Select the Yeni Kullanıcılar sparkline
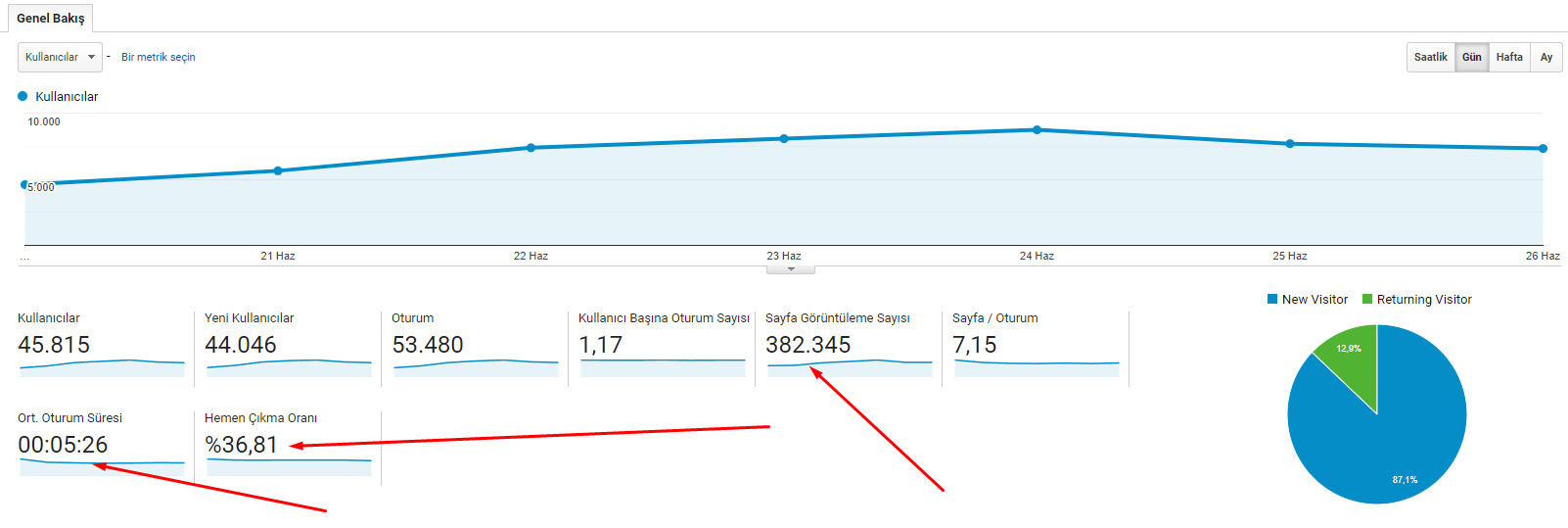The image size is (1568, 528). point(289,367)
